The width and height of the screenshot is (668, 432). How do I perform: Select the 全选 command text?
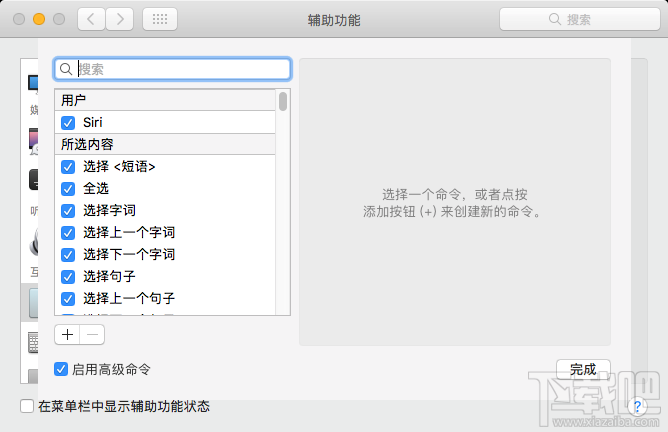[96, 189]
